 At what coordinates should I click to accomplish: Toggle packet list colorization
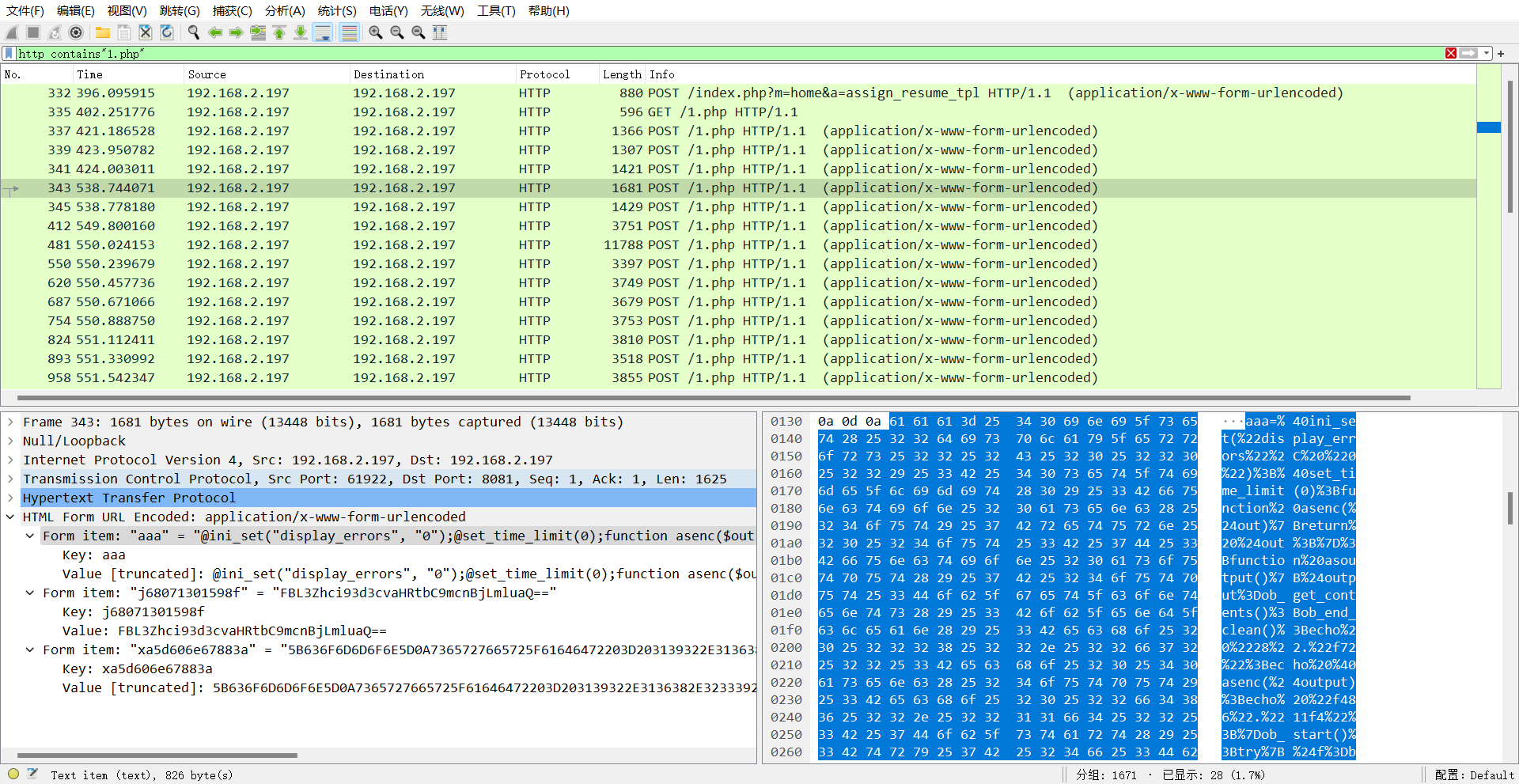pyautogui.click(x=349, y=32)
